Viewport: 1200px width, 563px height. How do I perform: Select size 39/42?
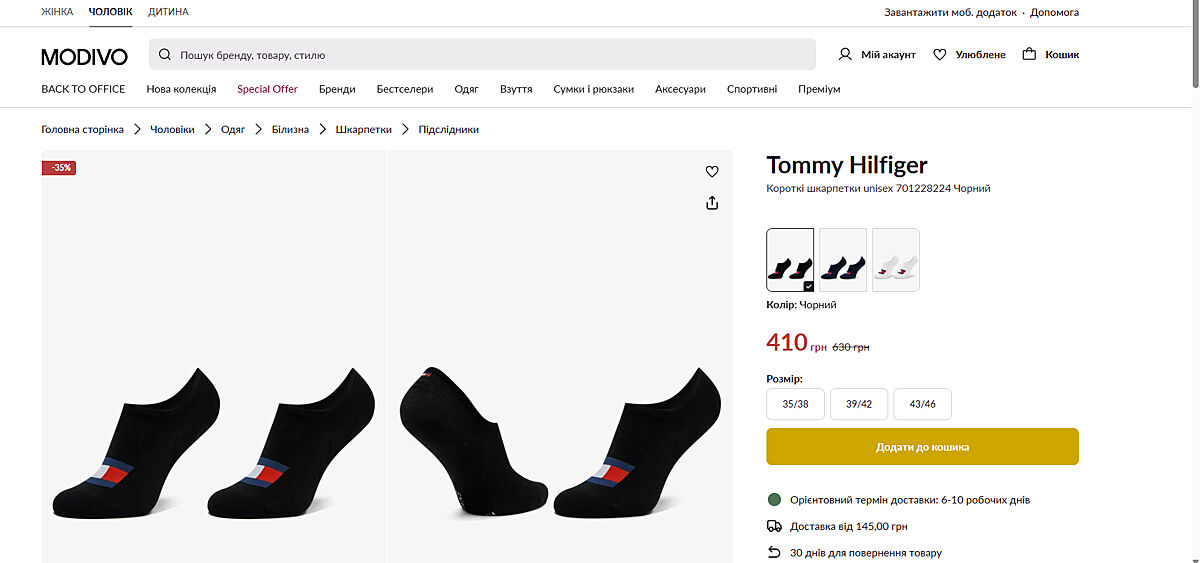859,404
